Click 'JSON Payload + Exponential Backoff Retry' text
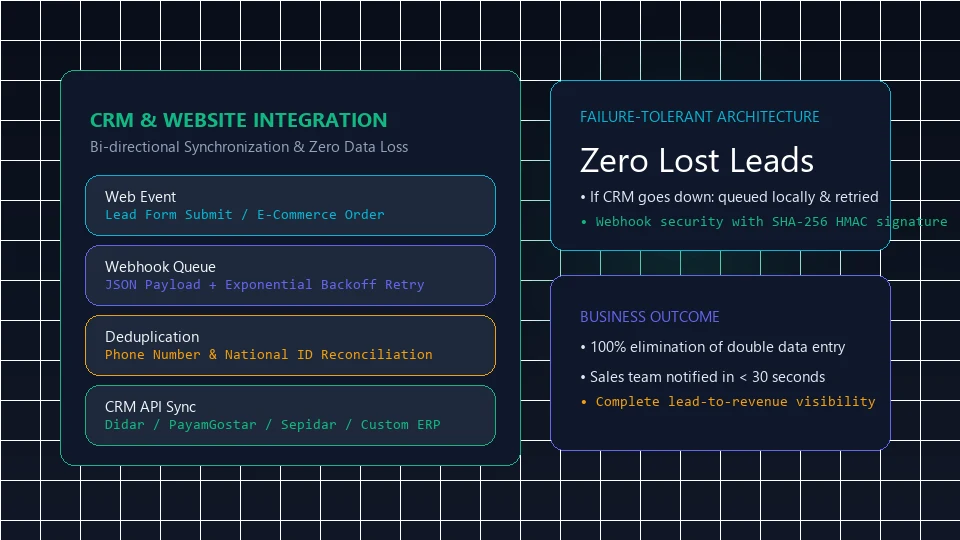The image size is (960, 540). coord(264,285)
